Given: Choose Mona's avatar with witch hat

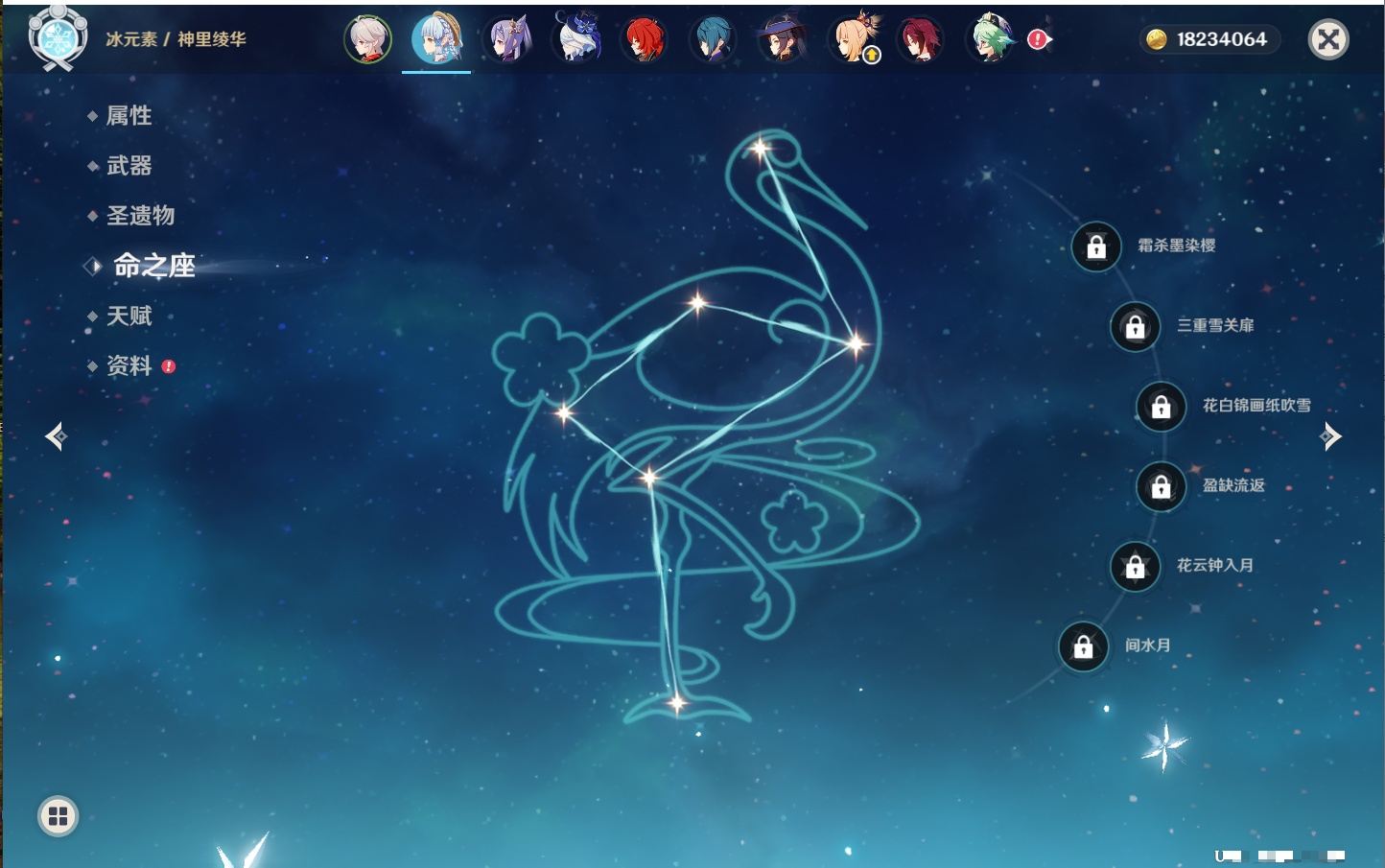Looking at the screenshot, I should [782, 39].
